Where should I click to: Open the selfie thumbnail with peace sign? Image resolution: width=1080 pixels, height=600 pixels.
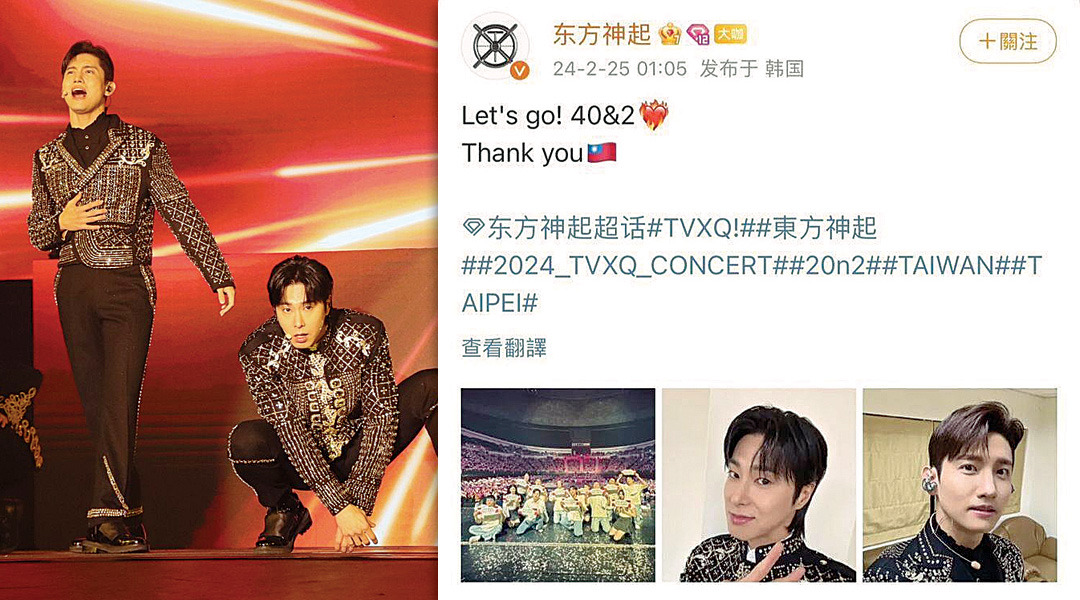(x=759, y=485)
